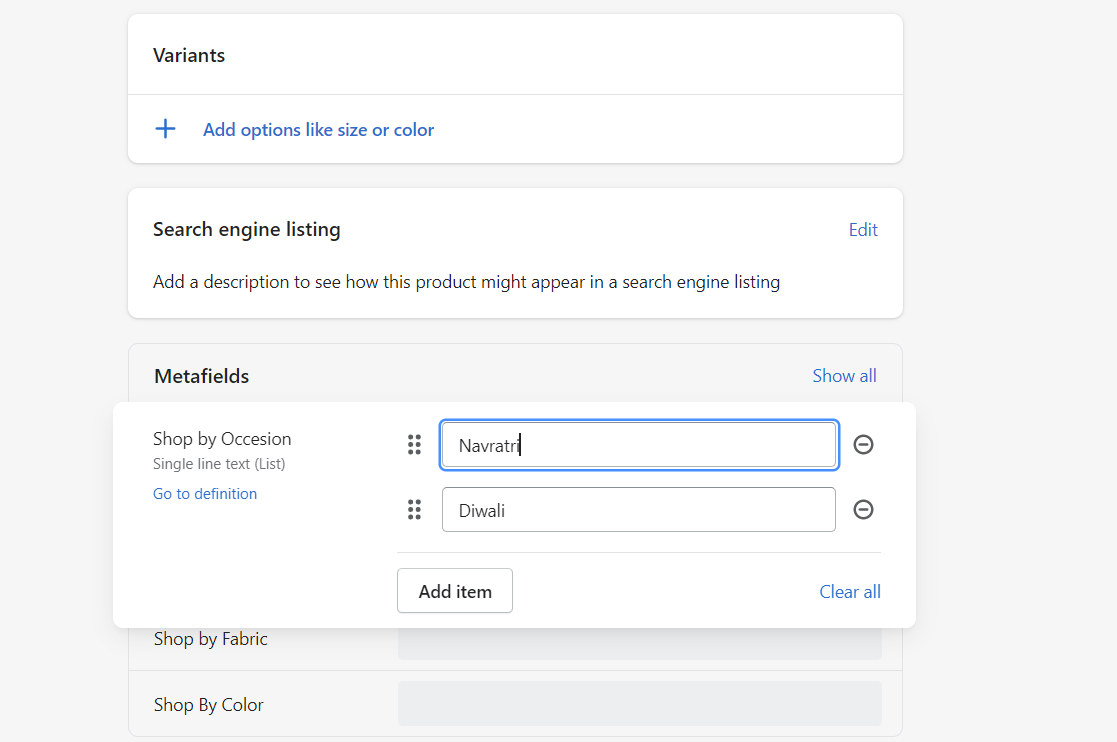Remove the Navratri list item

point(863,445)
